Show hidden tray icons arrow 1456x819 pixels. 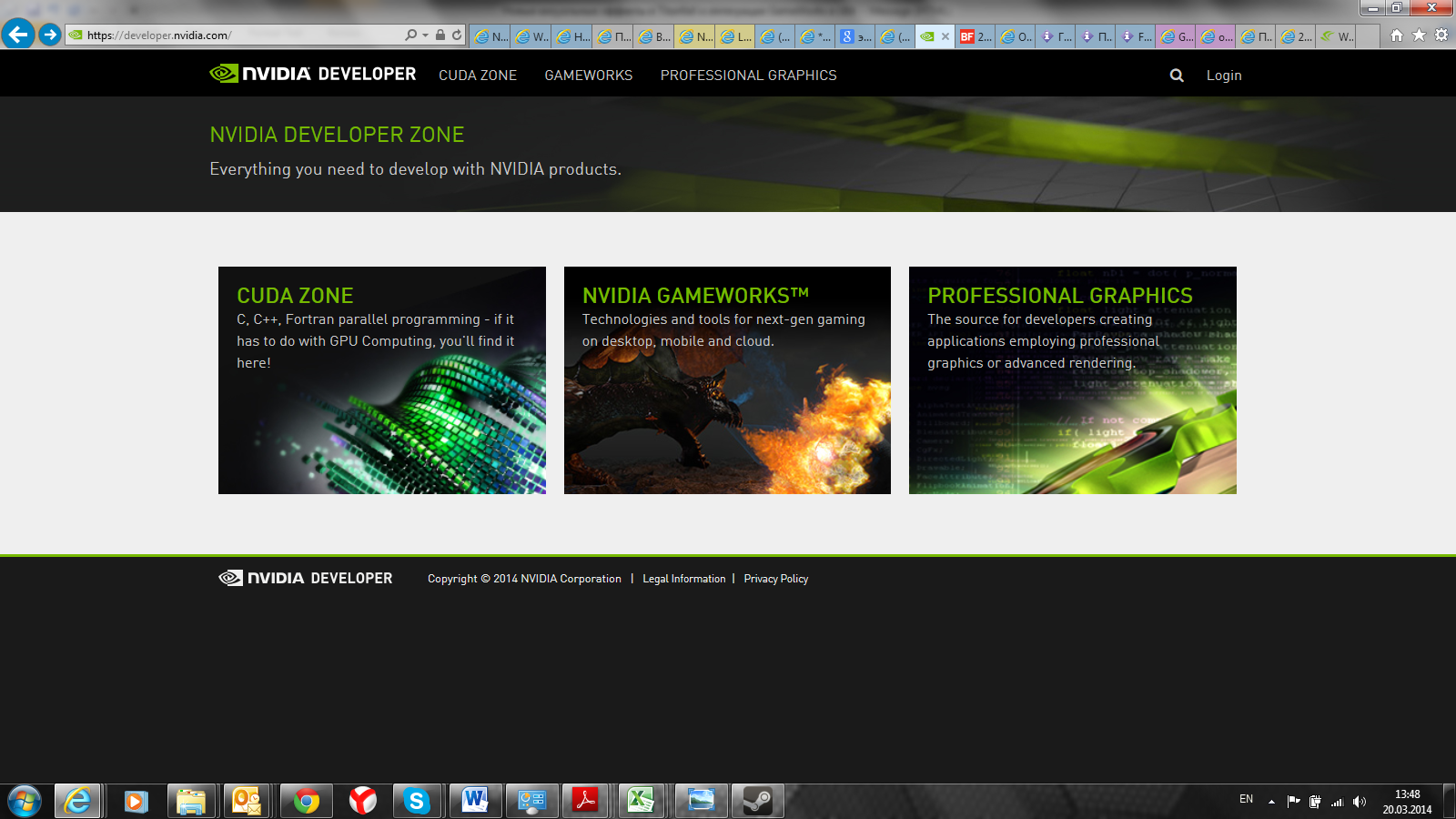coord(1271,802)
